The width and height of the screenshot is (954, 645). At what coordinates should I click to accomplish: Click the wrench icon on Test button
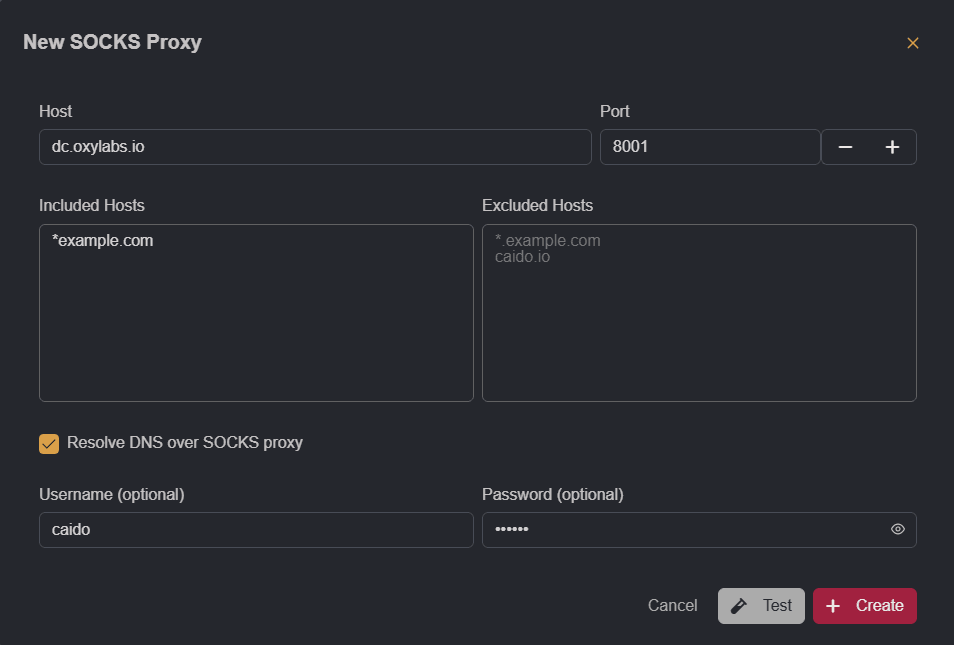[x=740, y=605]
